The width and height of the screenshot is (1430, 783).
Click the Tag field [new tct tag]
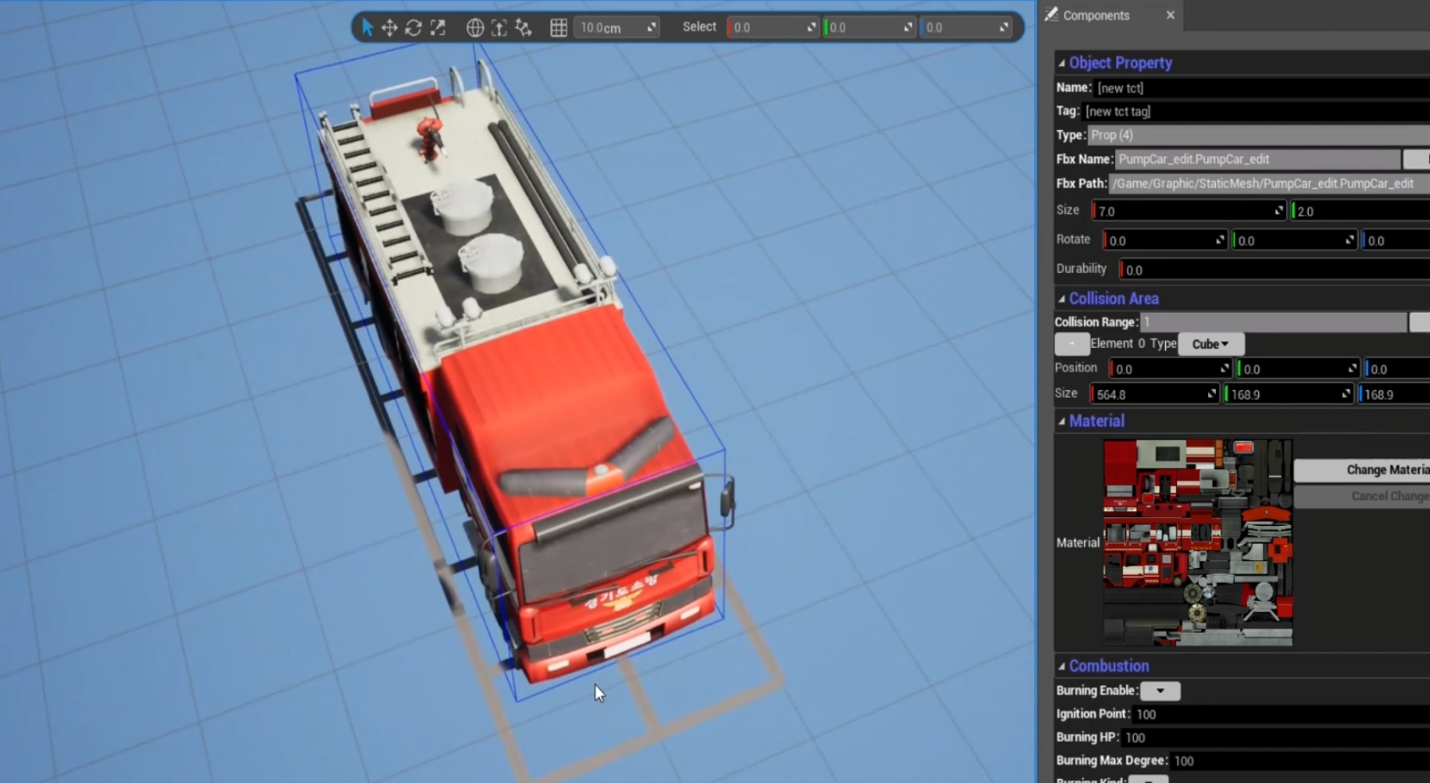click(x=1256, y=112)
